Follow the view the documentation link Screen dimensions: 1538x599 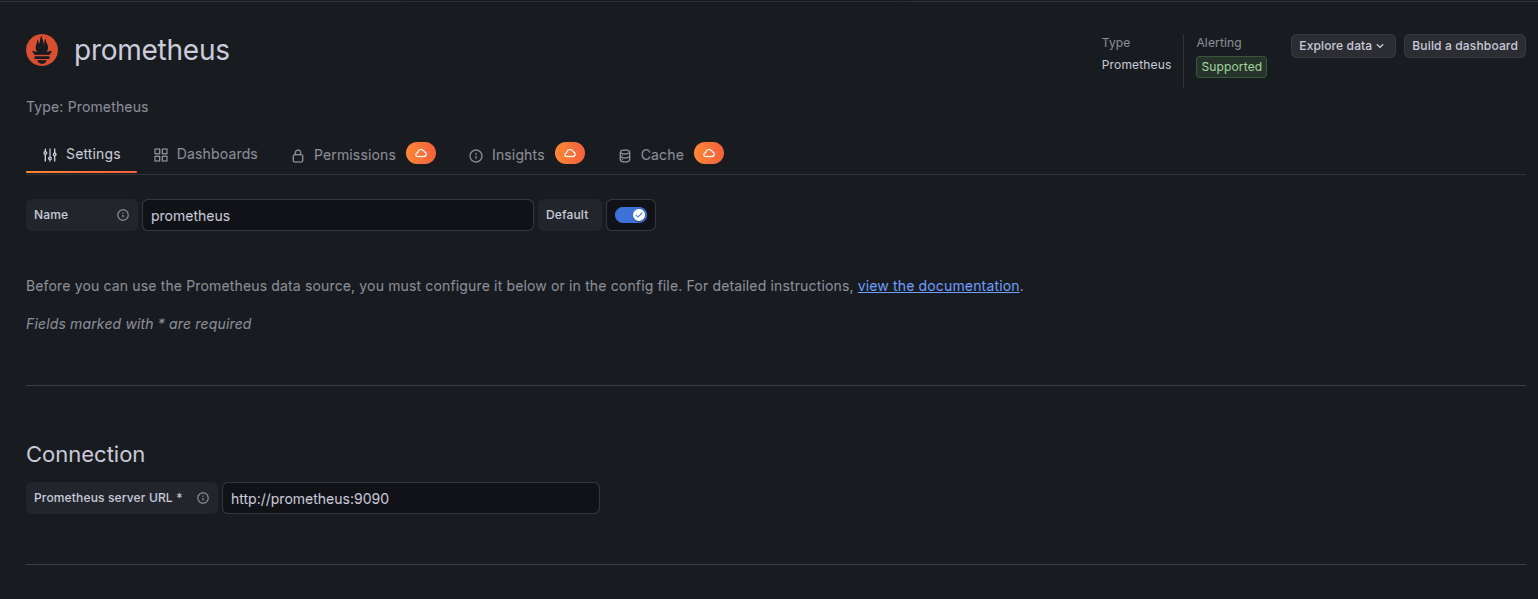click(x=938, y=286)
